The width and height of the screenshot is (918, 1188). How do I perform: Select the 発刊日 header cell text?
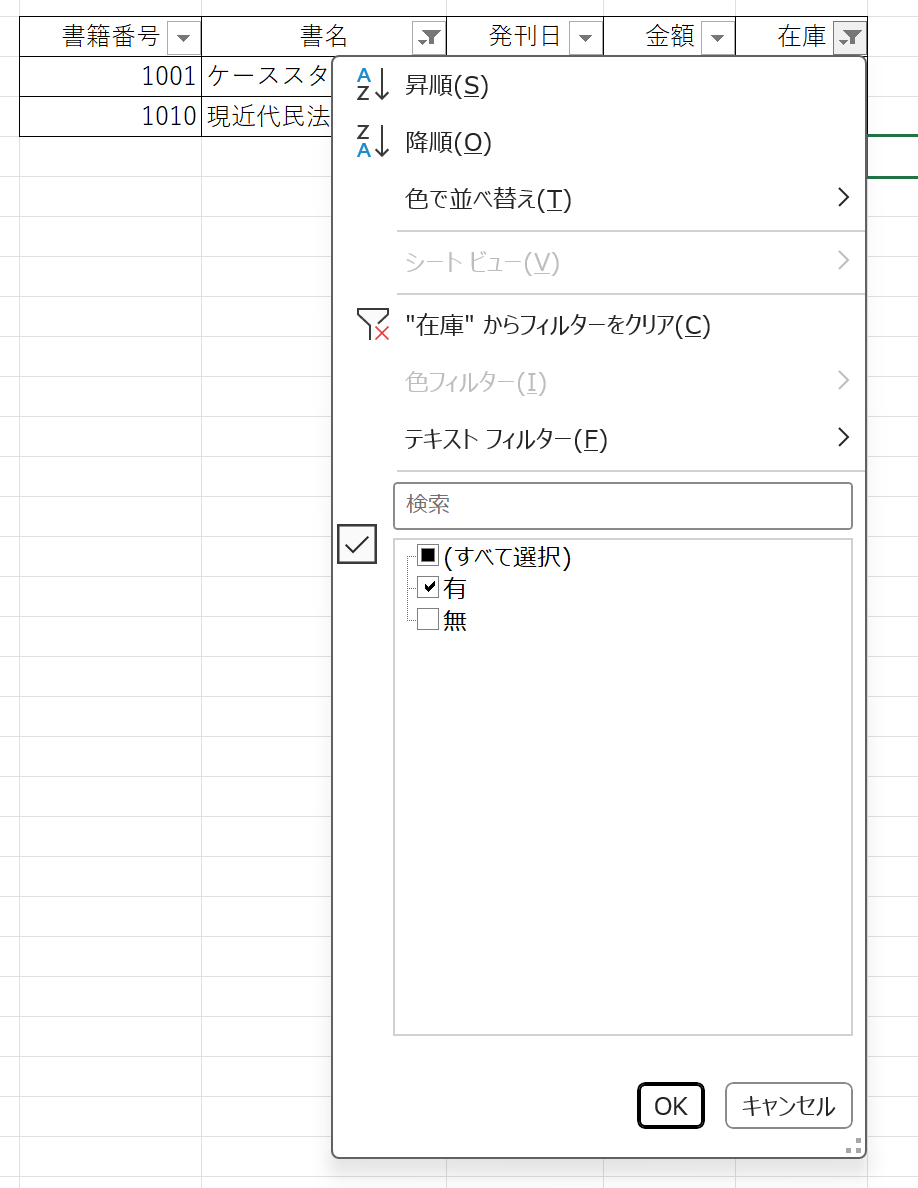(x=524, y=36)
